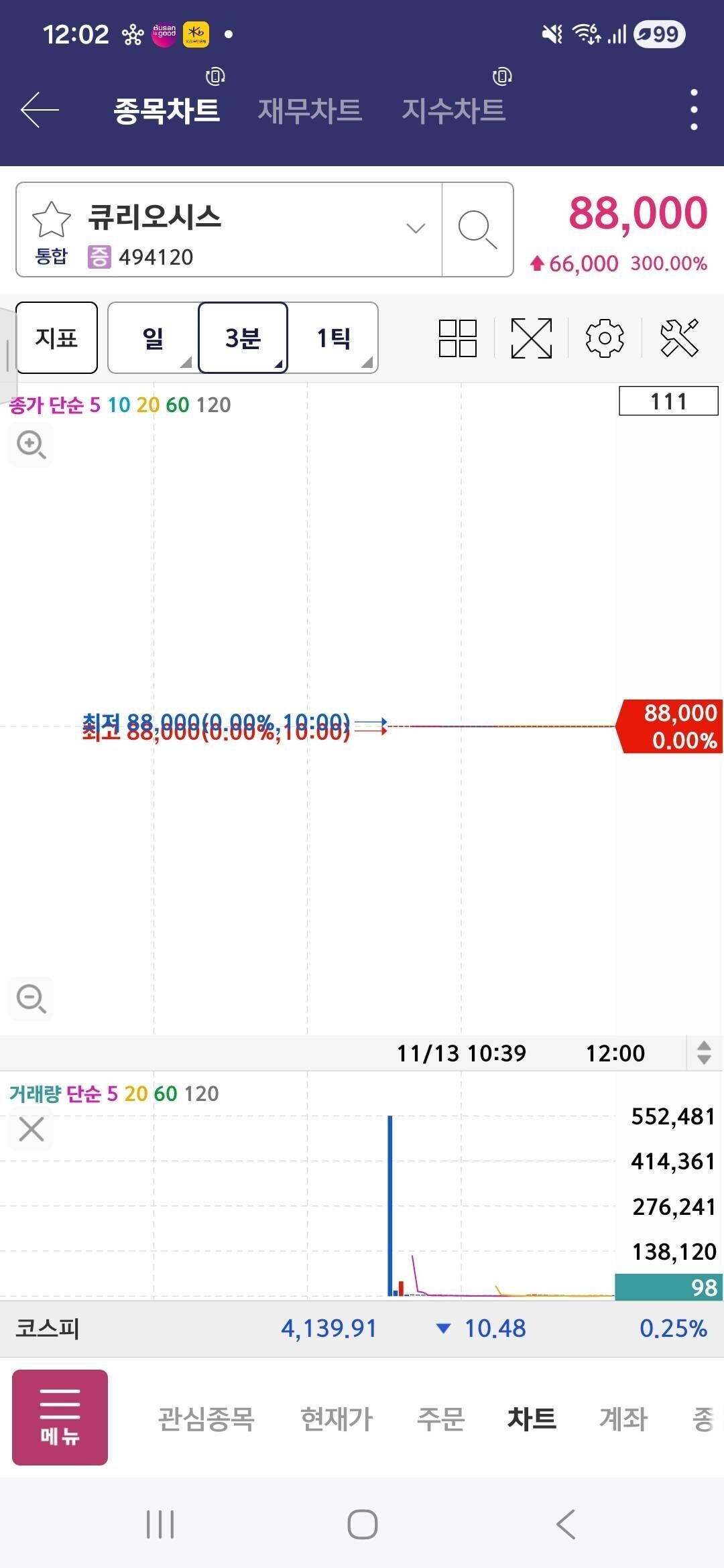
Task: Open the chart drawing tools icon
Action: click(x=679, y=338)
